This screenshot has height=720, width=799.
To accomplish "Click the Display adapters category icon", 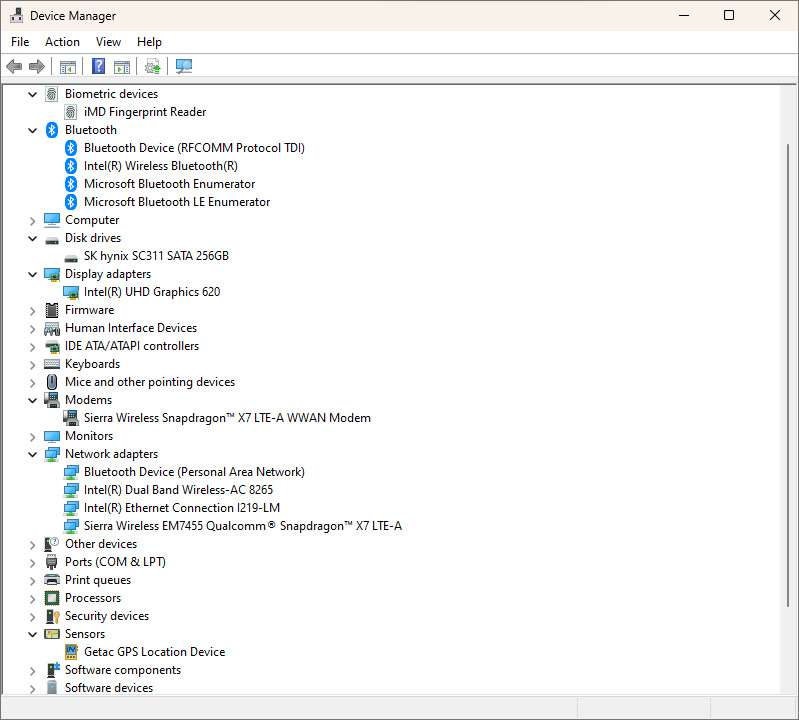I will tap(52, 274).
